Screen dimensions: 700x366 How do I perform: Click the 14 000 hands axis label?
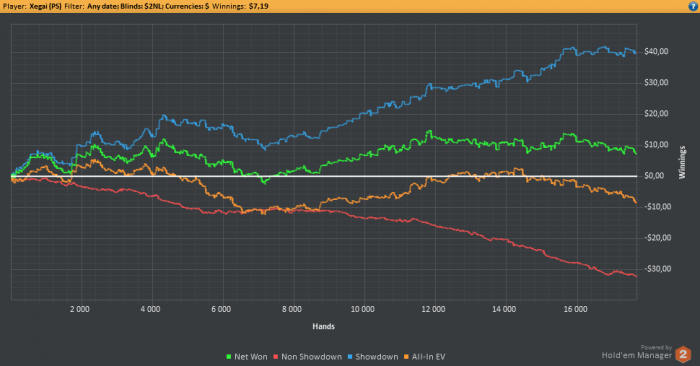click(504, 309)
